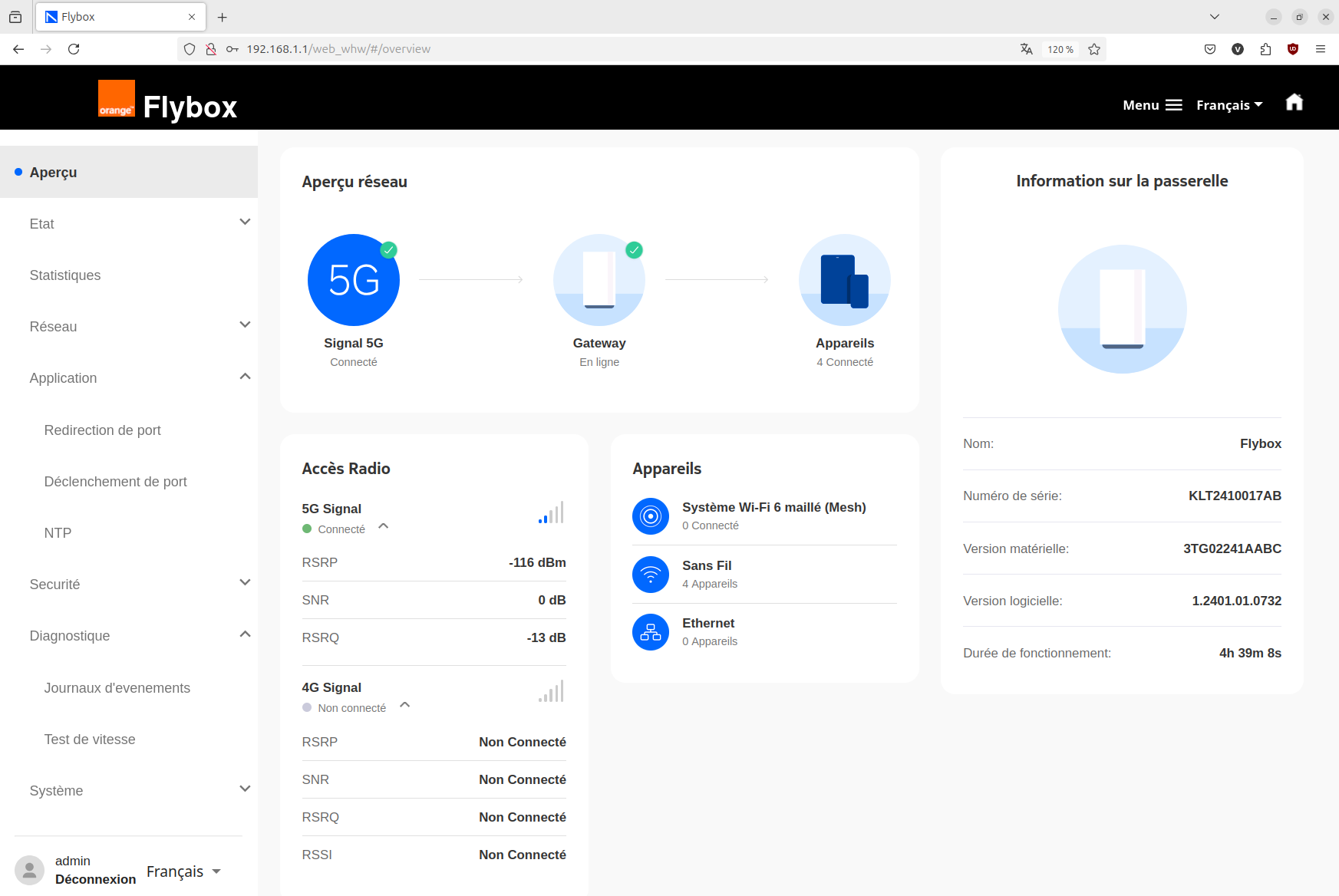Click the browser address bar URL
The height and width of the screenshot is (896, 1339).
(x=338, y=49)
